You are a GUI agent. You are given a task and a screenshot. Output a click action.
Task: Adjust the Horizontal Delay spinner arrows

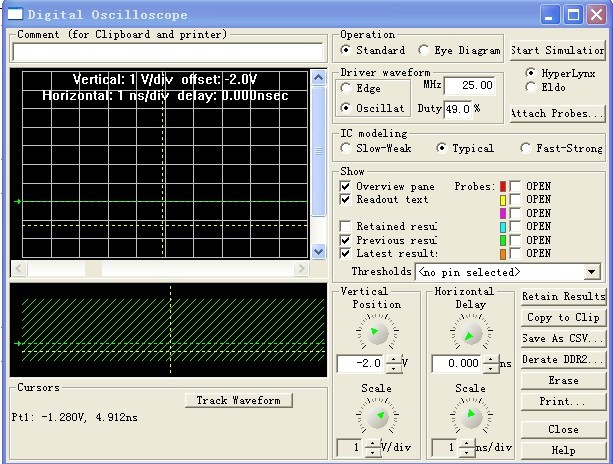coord(490,364)
